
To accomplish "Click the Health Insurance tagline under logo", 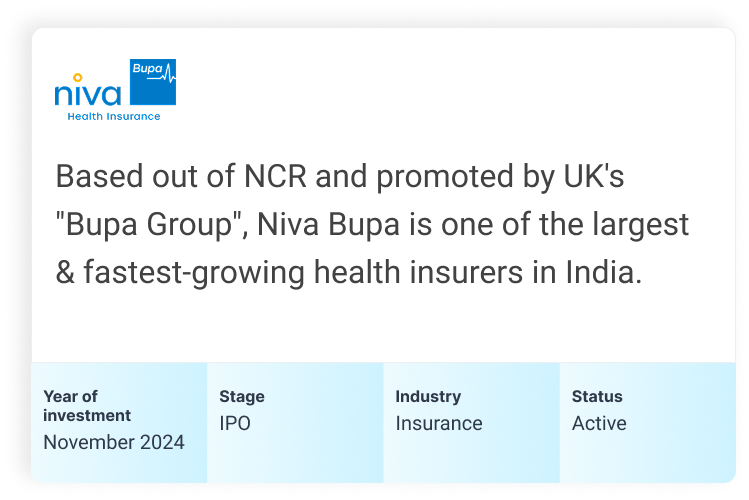I will pyautogui.click(x=114, y=117).
